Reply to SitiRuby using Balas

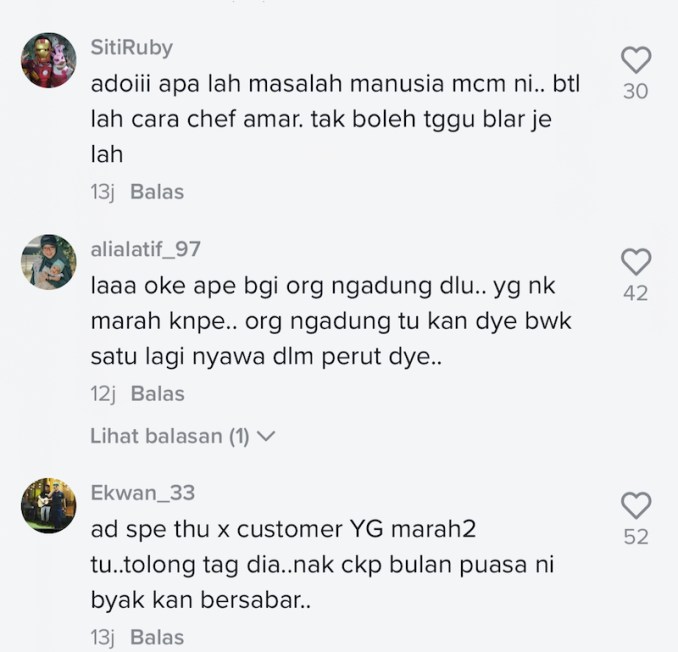point(157,192)
